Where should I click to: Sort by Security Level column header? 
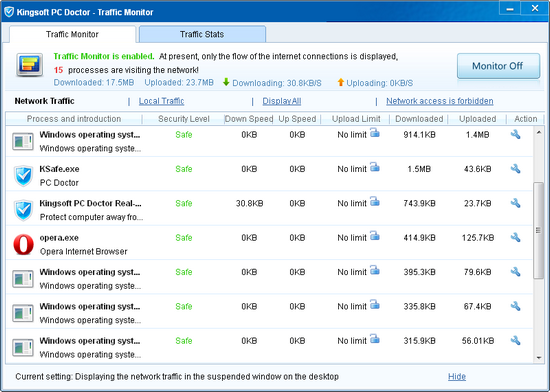click(183, 119)
